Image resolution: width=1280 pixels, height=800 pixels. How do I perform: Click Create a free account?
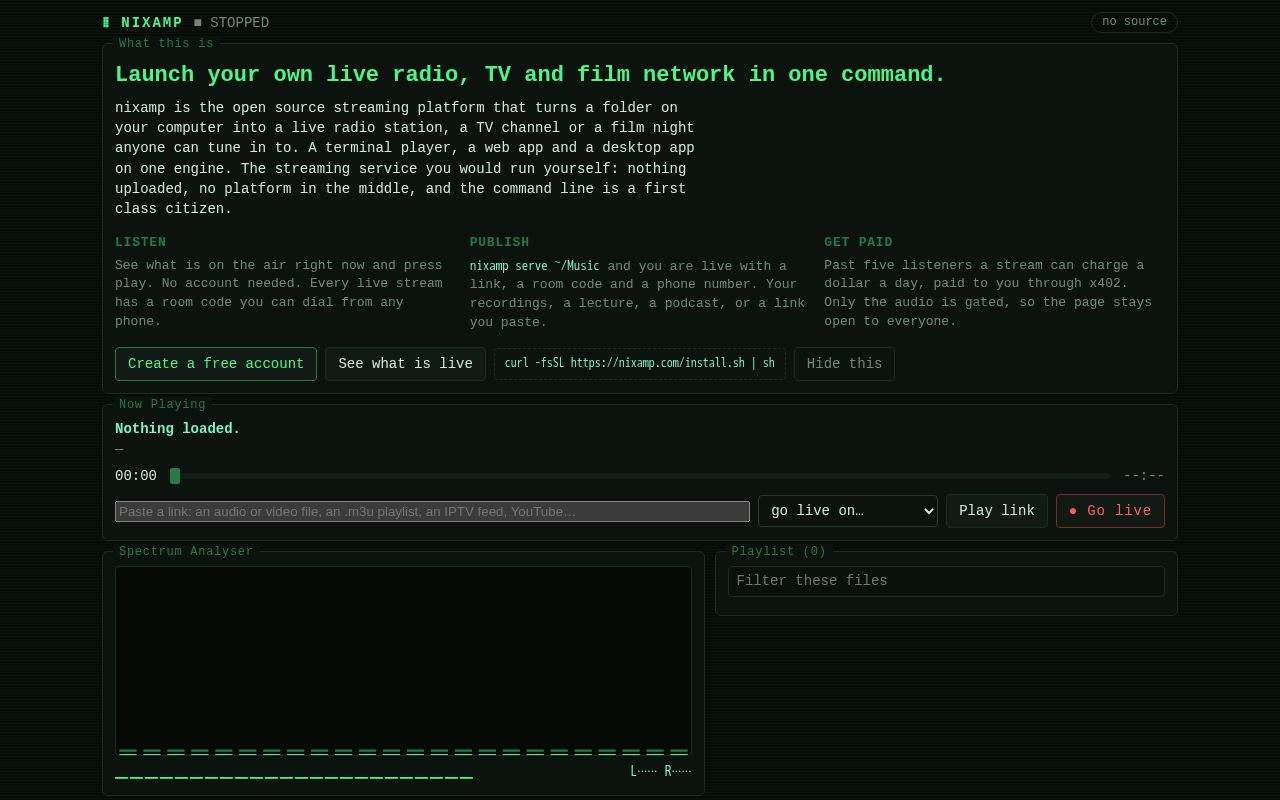point(216,364)
